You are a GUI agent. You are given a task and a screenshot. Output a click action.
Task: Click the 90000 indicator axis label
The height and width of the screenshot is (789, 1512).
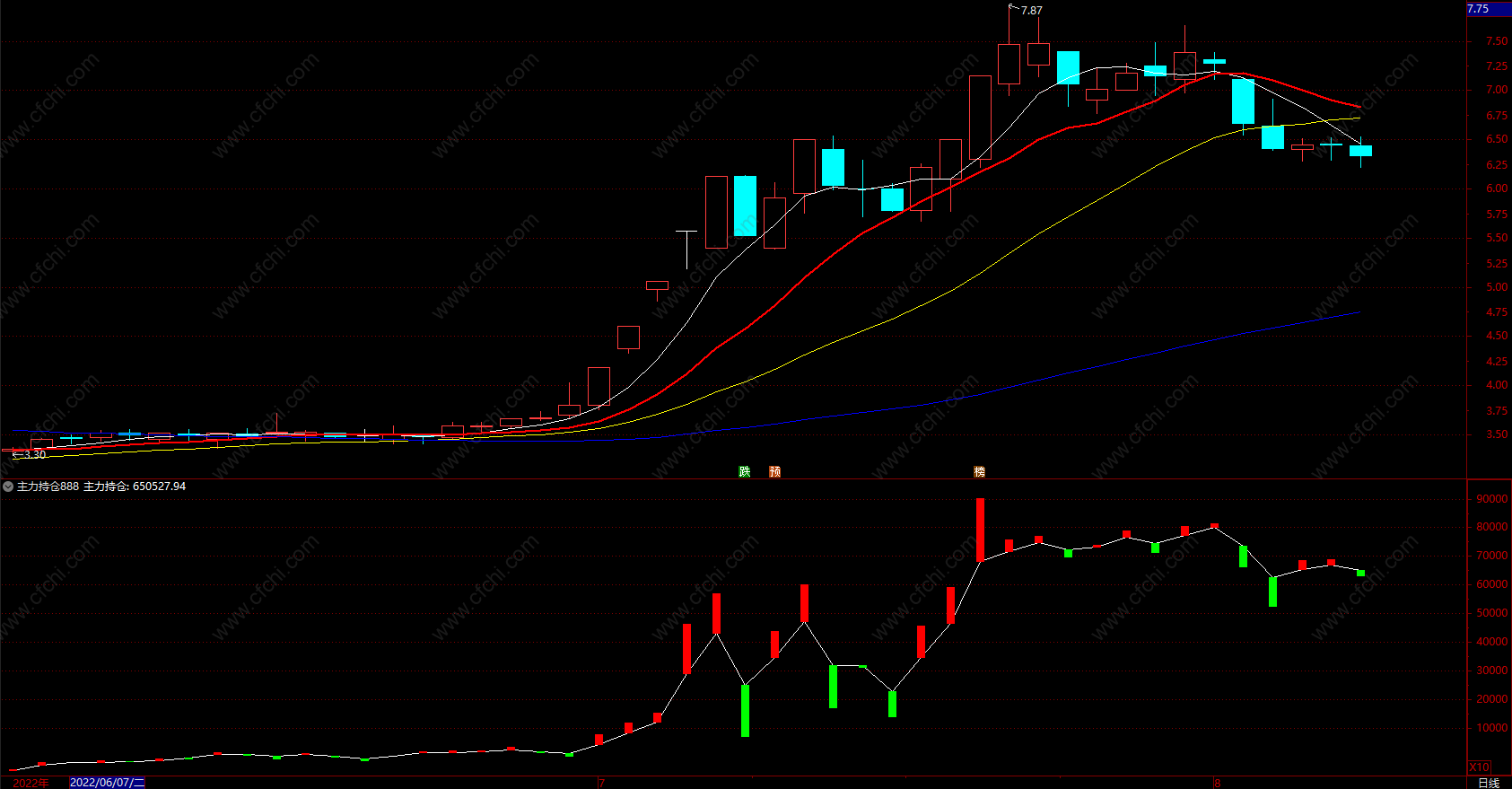[1491, 499]
